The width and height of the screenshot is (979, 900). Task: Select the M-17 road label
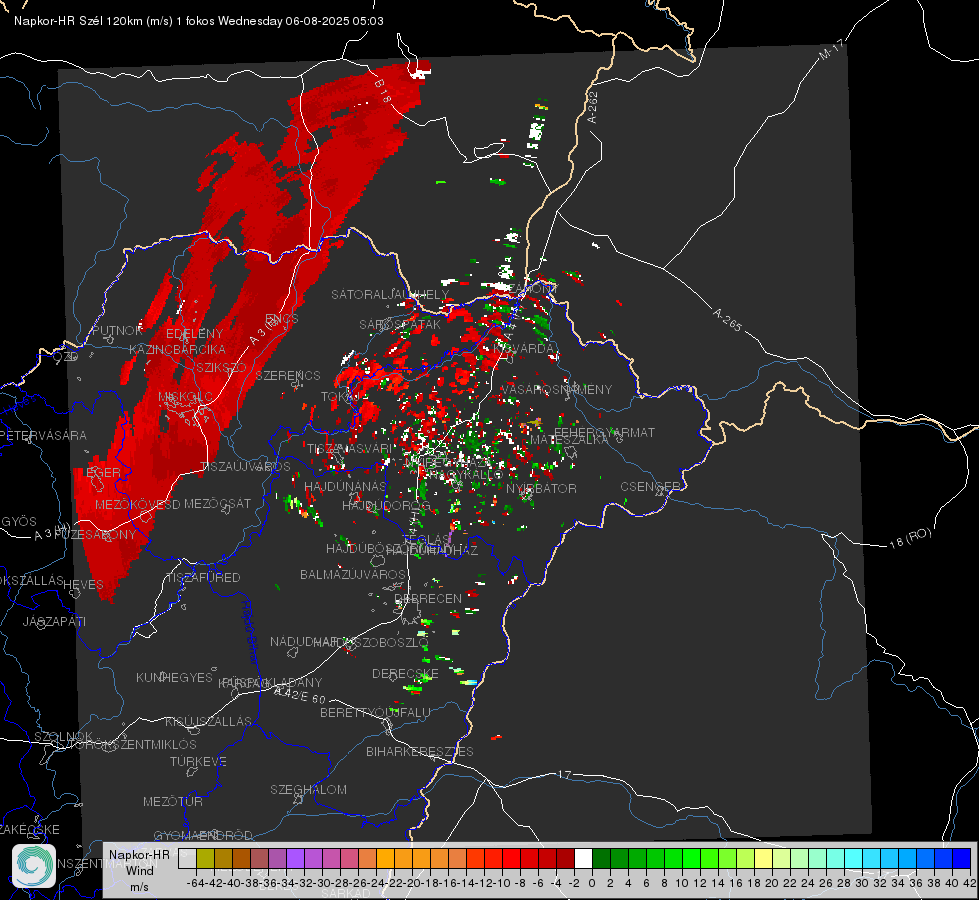pyautogui.click(x=831, y=49)
